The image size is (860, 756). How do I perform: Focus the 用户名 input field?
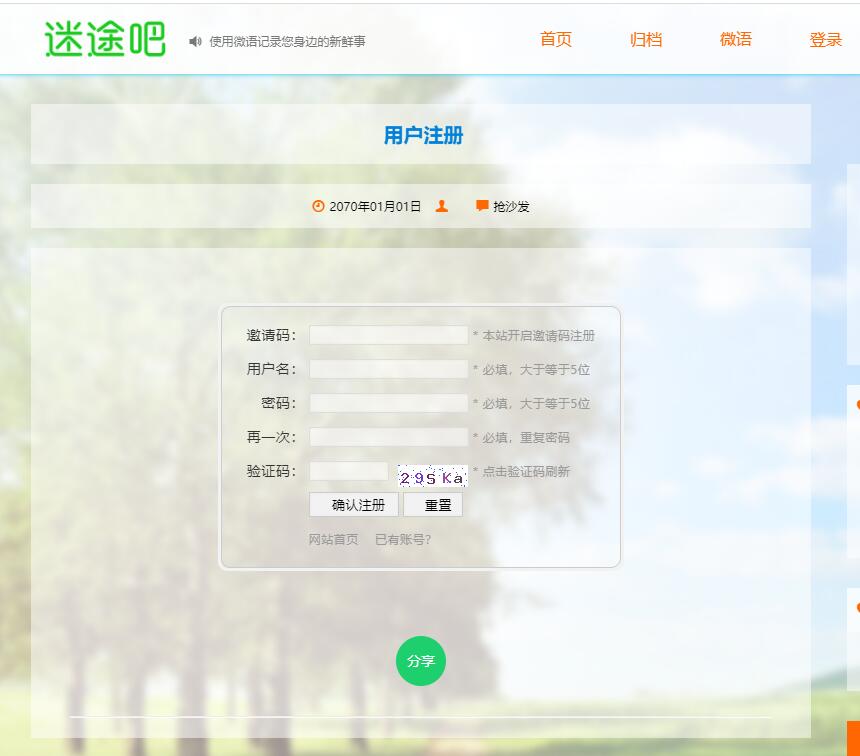(x=388, y=369)
